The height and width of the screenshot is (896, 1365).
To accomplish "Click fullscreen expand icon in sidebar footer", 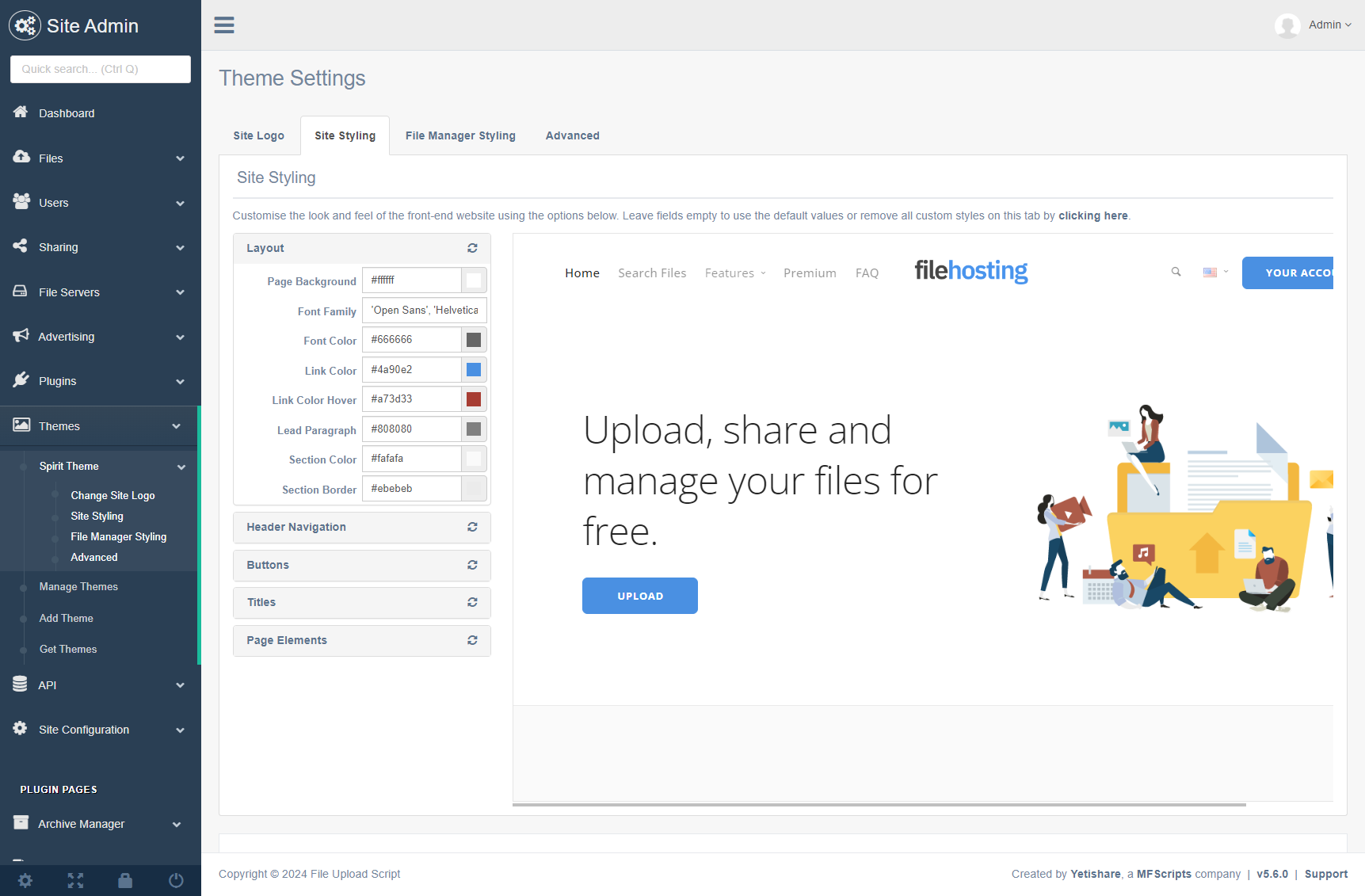I will pos(75,880).
